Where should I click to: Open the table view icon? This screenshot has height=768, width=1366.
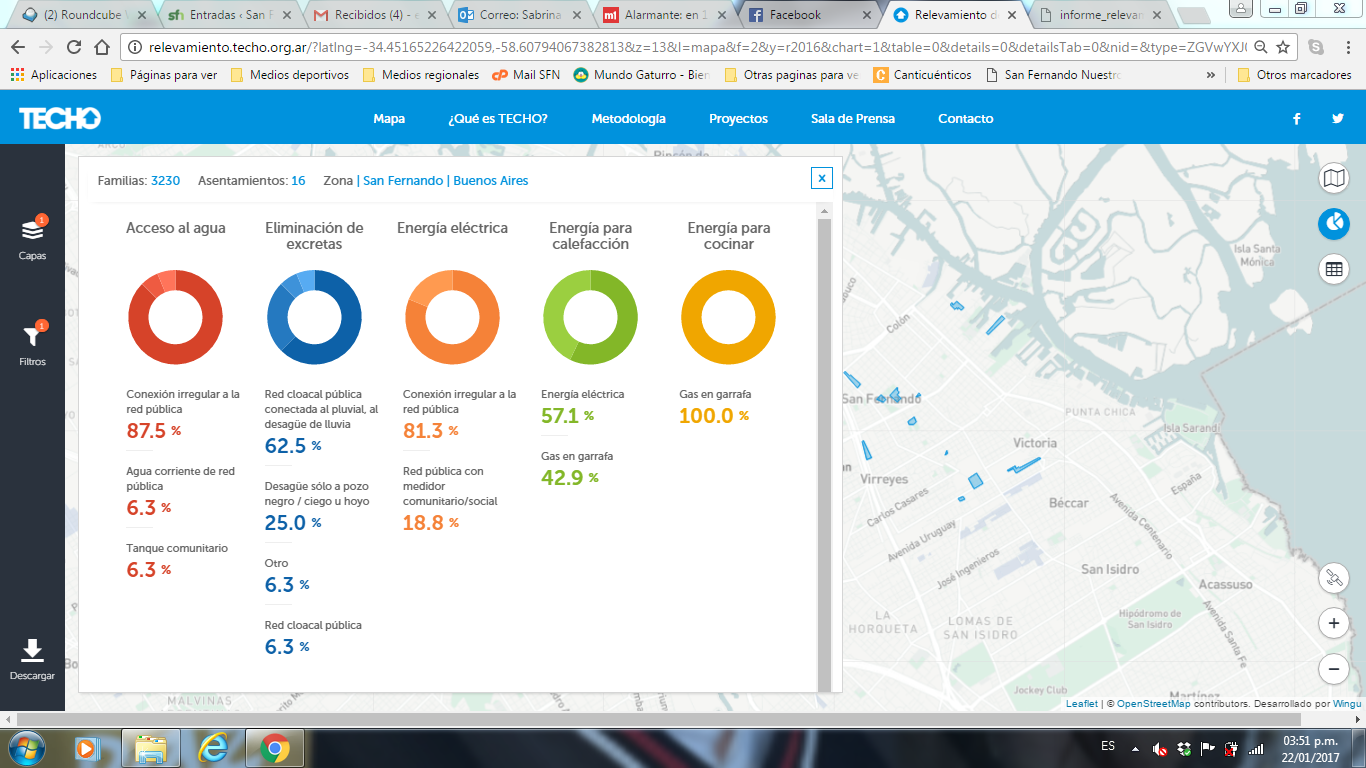pyautogui.click(x=1333, y=269)
